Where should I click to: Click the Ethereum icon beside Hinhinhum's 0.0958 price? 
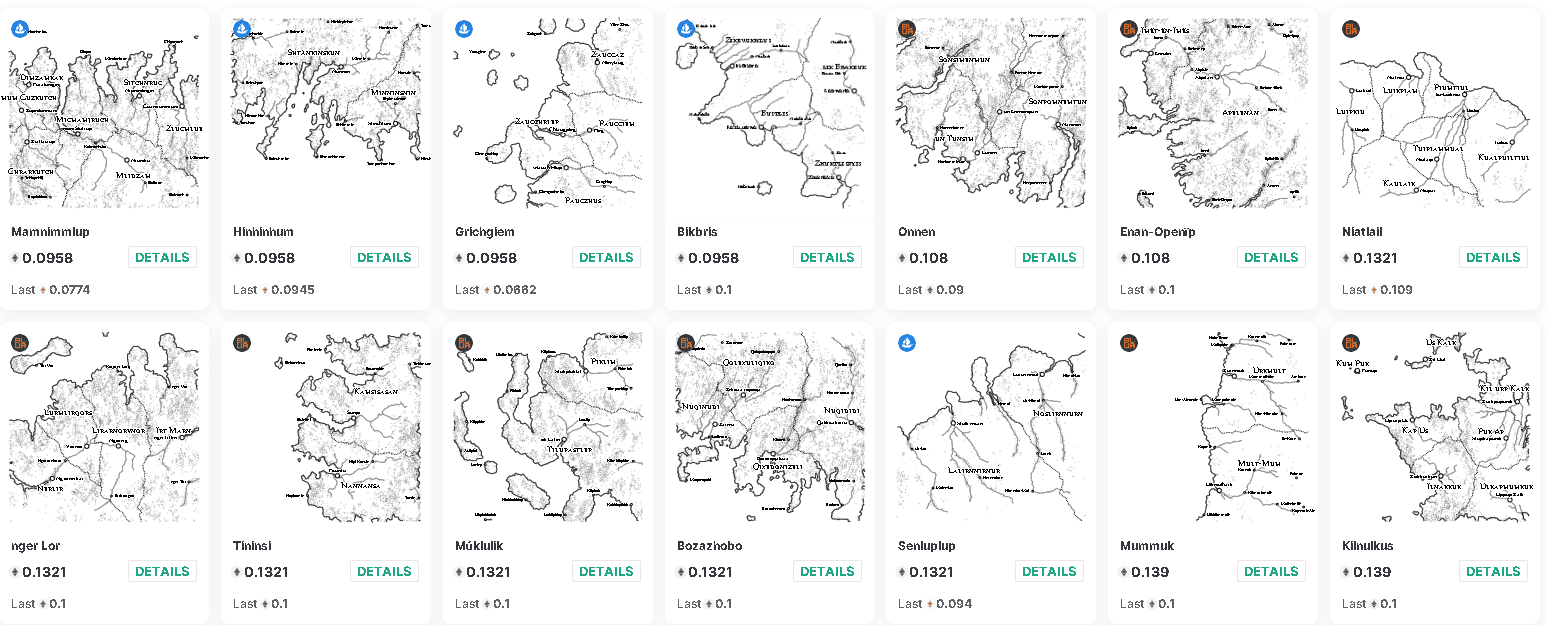point(237,258)
